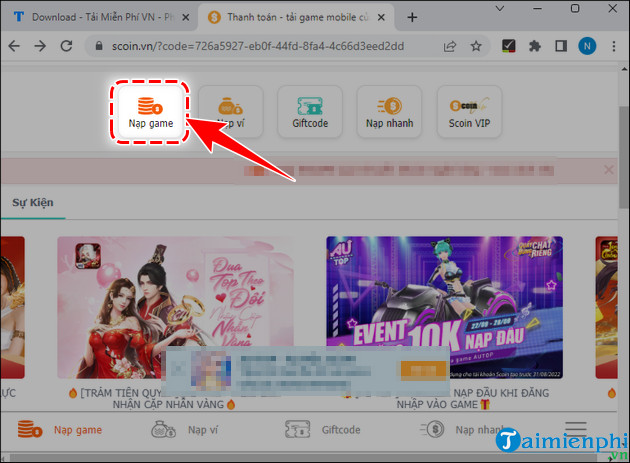Viewport: 630px width, 463px height.
Task: Click the orange button in the blurred popup
Action: pyautogui.click(x=423, y=370)
